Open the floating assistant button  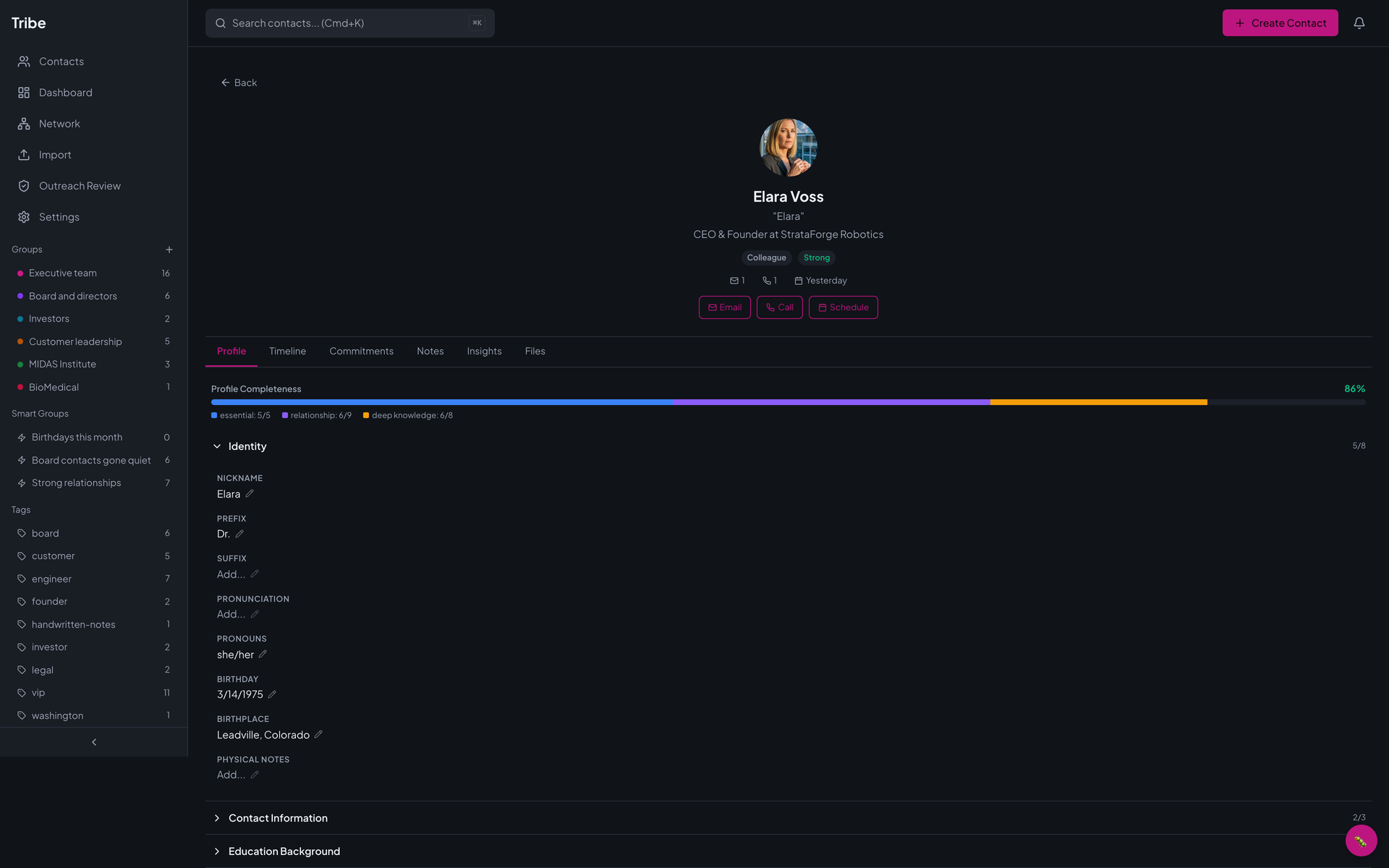tap(1361, 841)
